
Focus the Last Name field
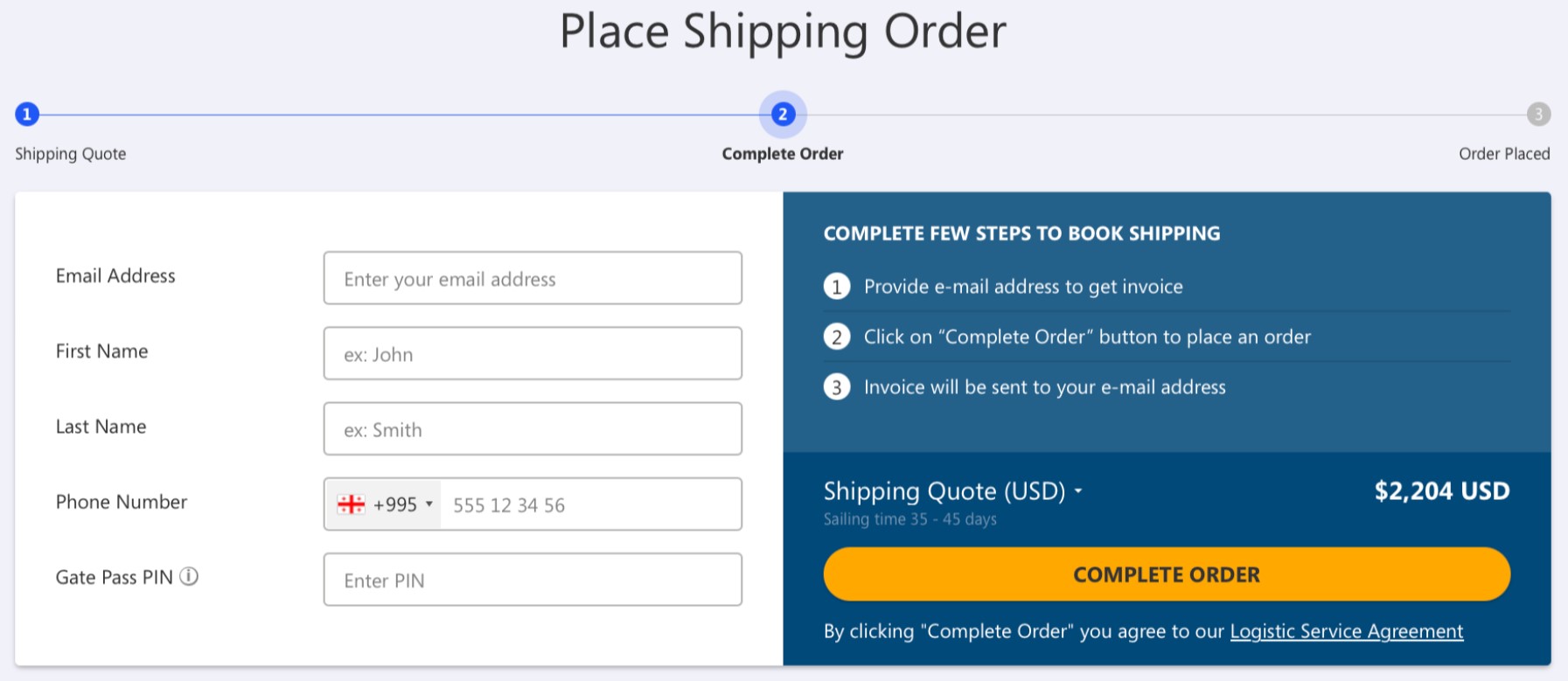(533, 428)
